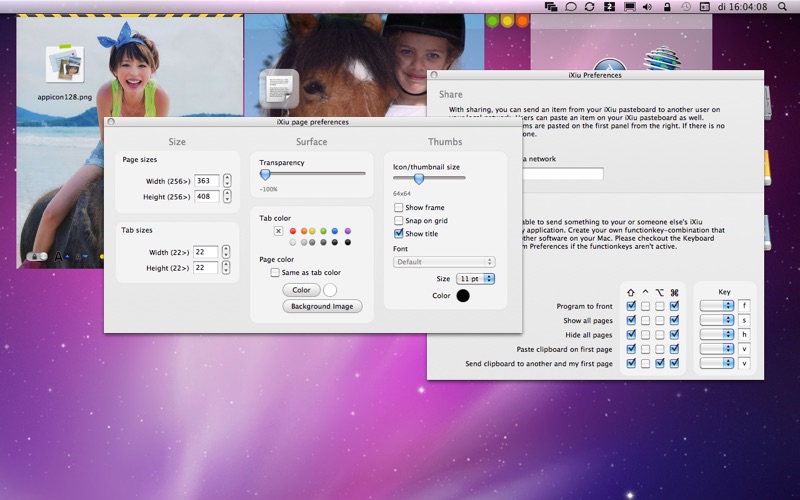The width and height of the screenshot is (800, 500).
Task: Open key dropdown for Hide all pages
Action: point(716,334)
